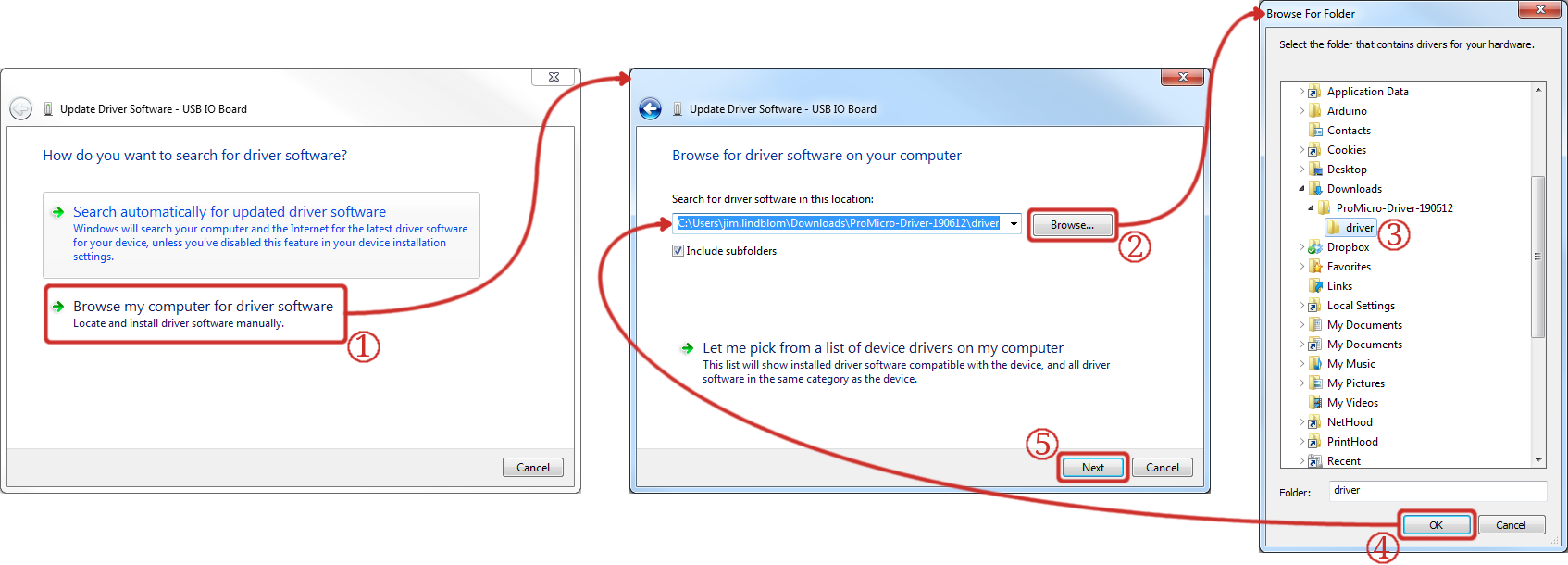The width and height of the screenshot is (1568, 565).
Task: Click the Local Settings folder icon
Action: click(1314, 306)
